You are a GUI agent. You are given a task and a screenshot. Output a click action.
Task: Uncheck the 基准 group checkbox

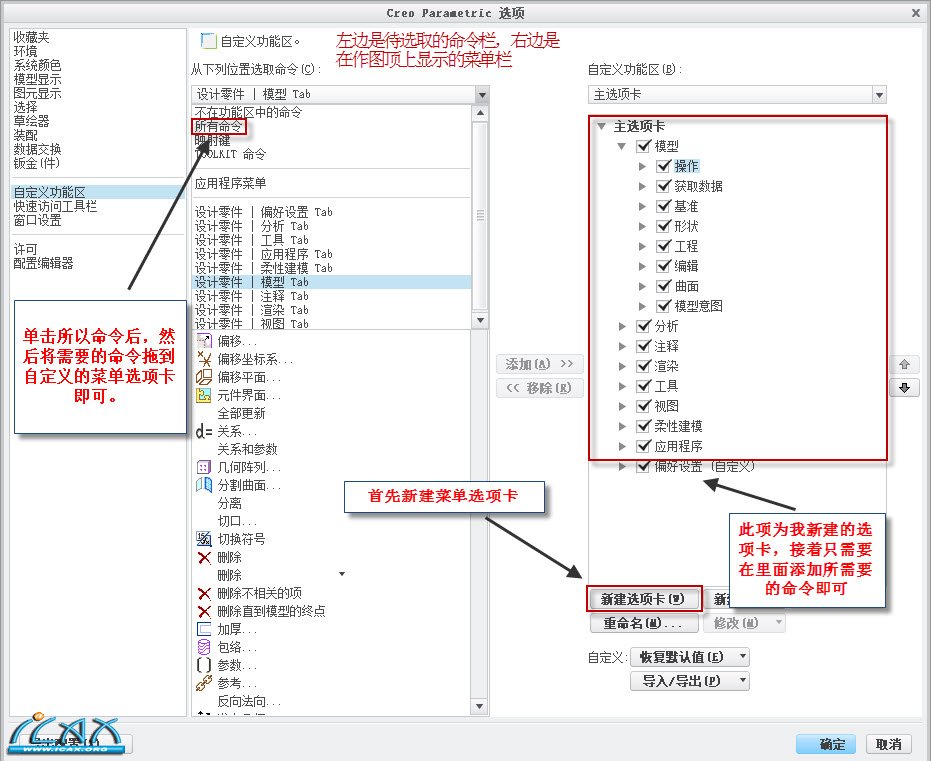[663, 206]
